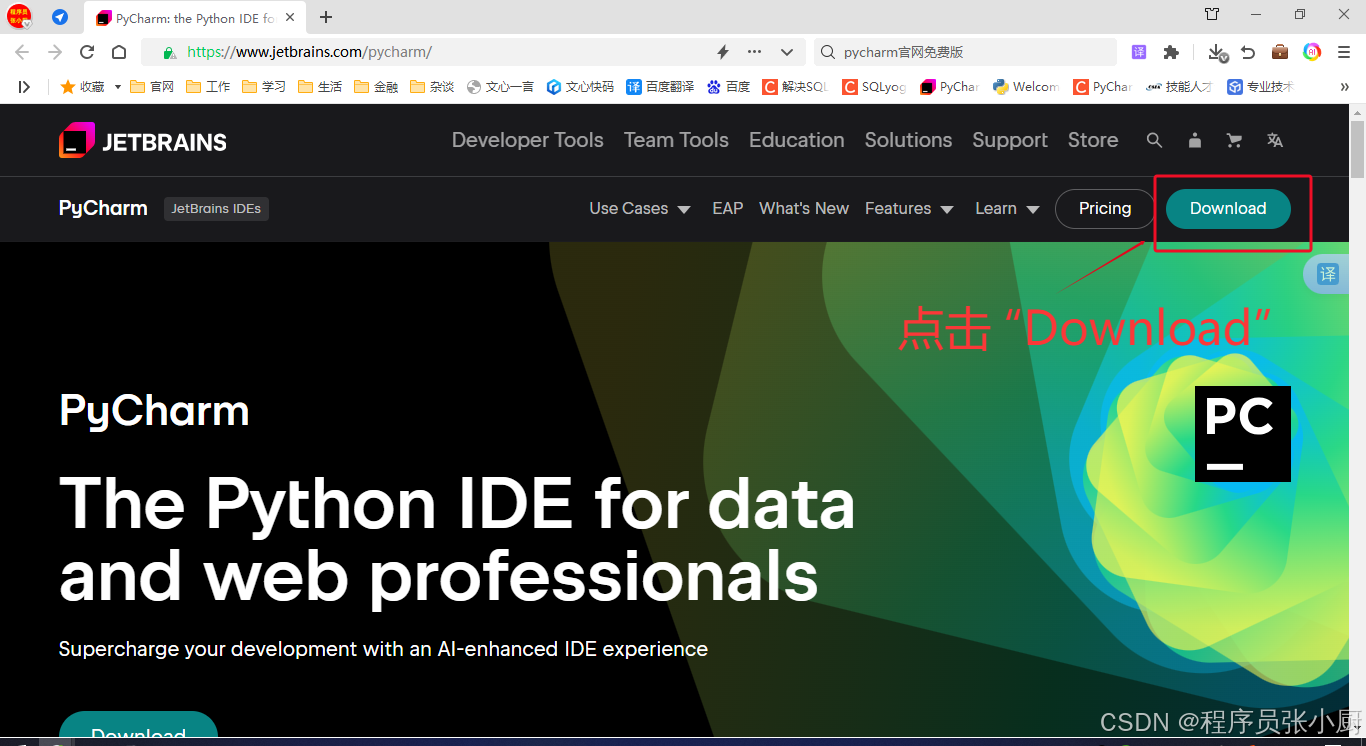Open Store menu item
Image resolution: width=1366 pixels, height=746 pixels.
click(1093, 141)
